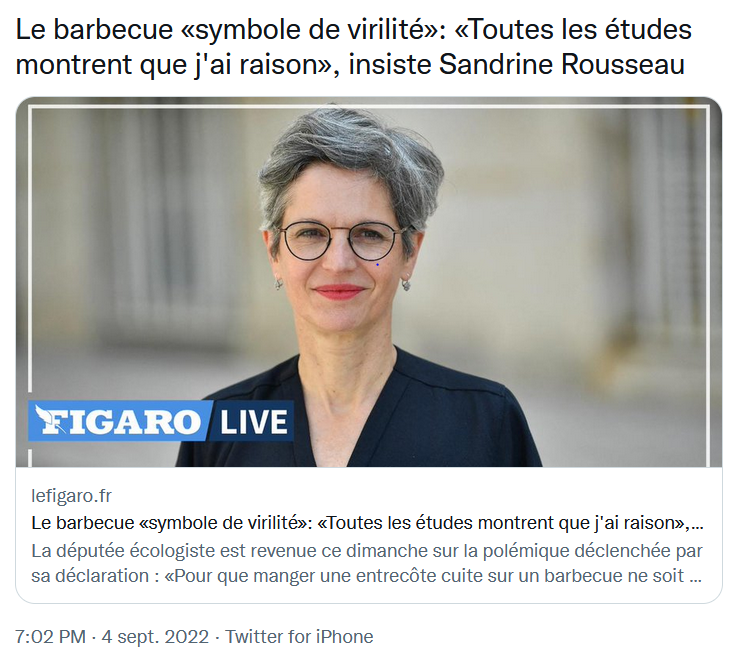Click the small blue dot on photo
Screen dimensions: 732x667
[x=377, y=265]
